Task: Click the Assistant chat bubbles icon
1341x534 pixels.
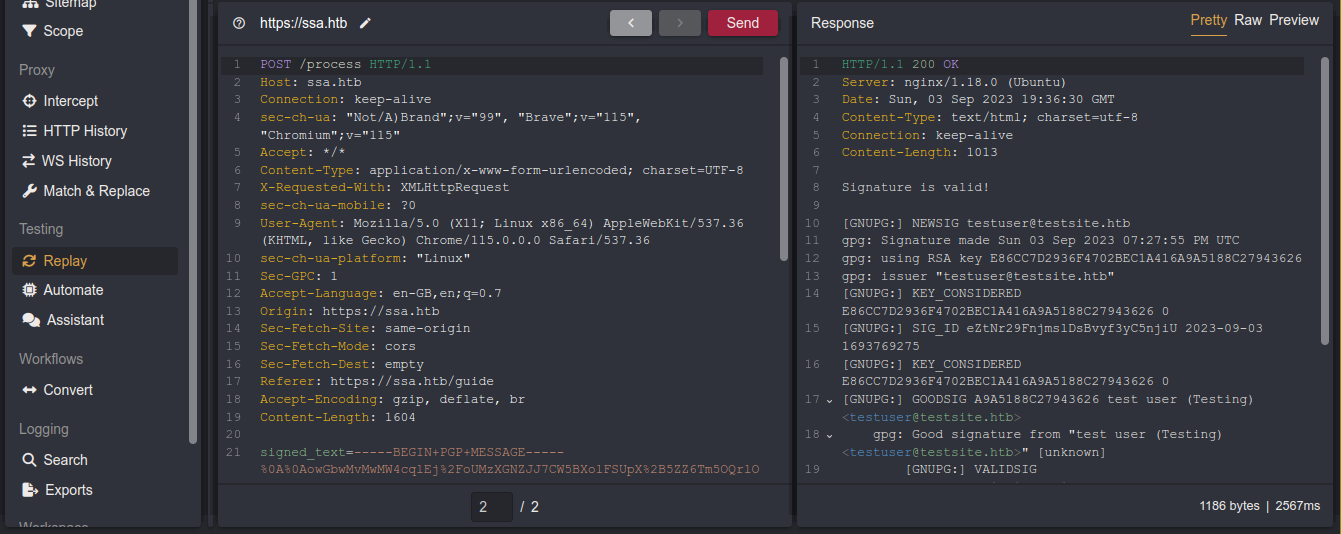Action: [30, 320]
